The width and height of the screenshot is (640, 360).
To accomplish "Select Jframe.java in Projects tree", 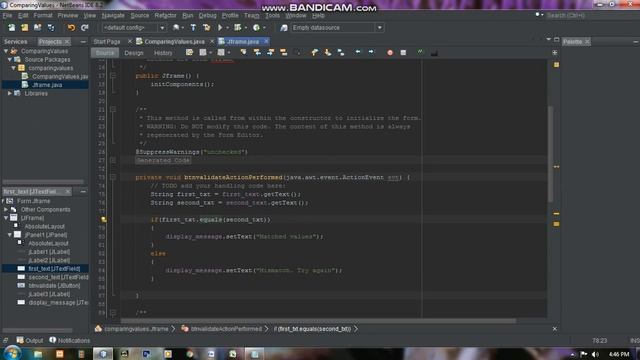I will point(47,85).
